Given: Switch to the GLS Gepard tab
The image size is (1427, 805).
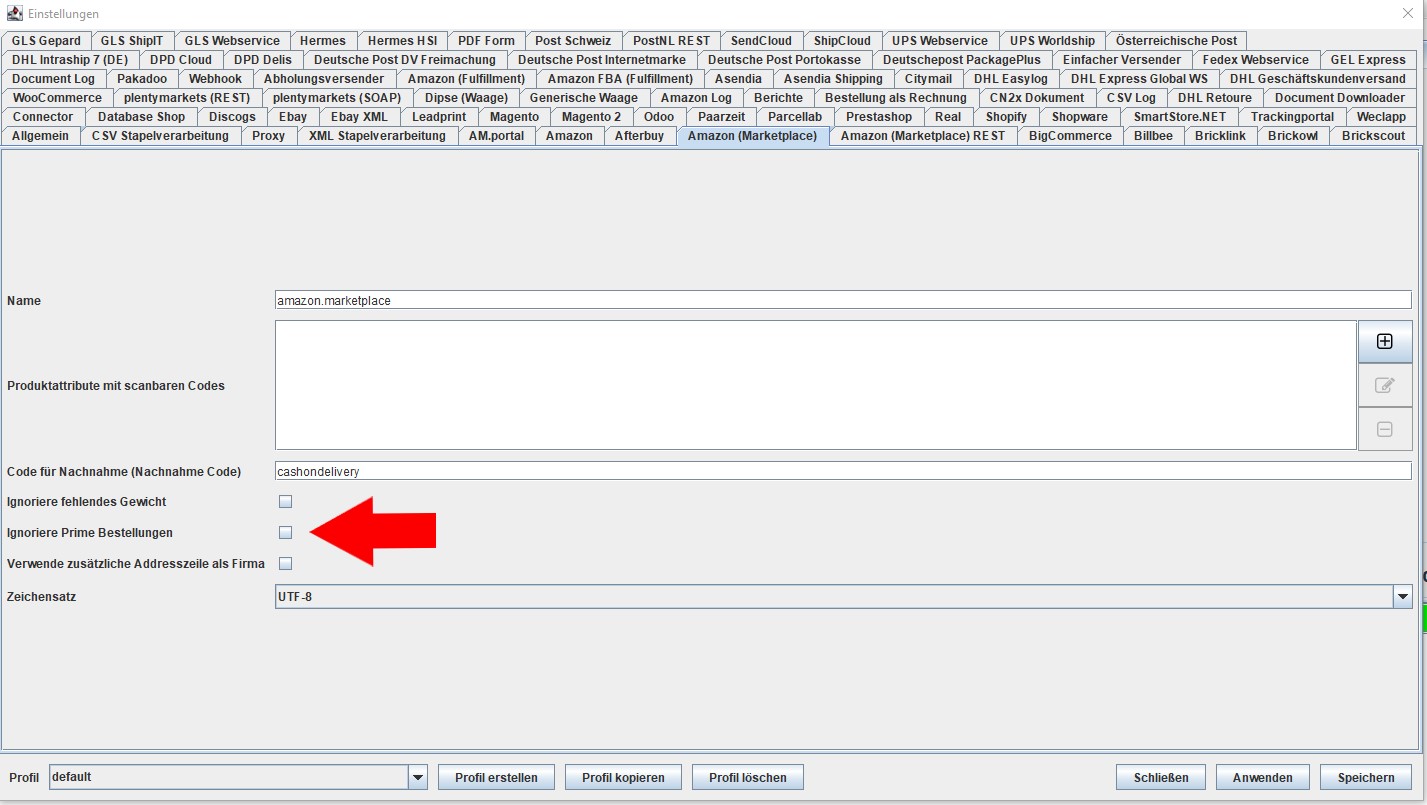Looking at the screenshot, I should pos(45,40).
